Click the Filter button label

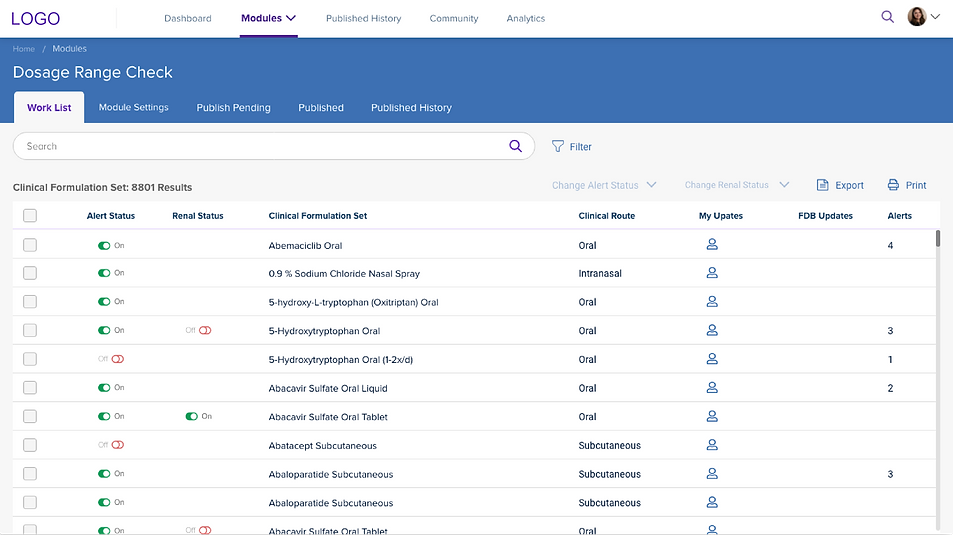tap(580, 147)
